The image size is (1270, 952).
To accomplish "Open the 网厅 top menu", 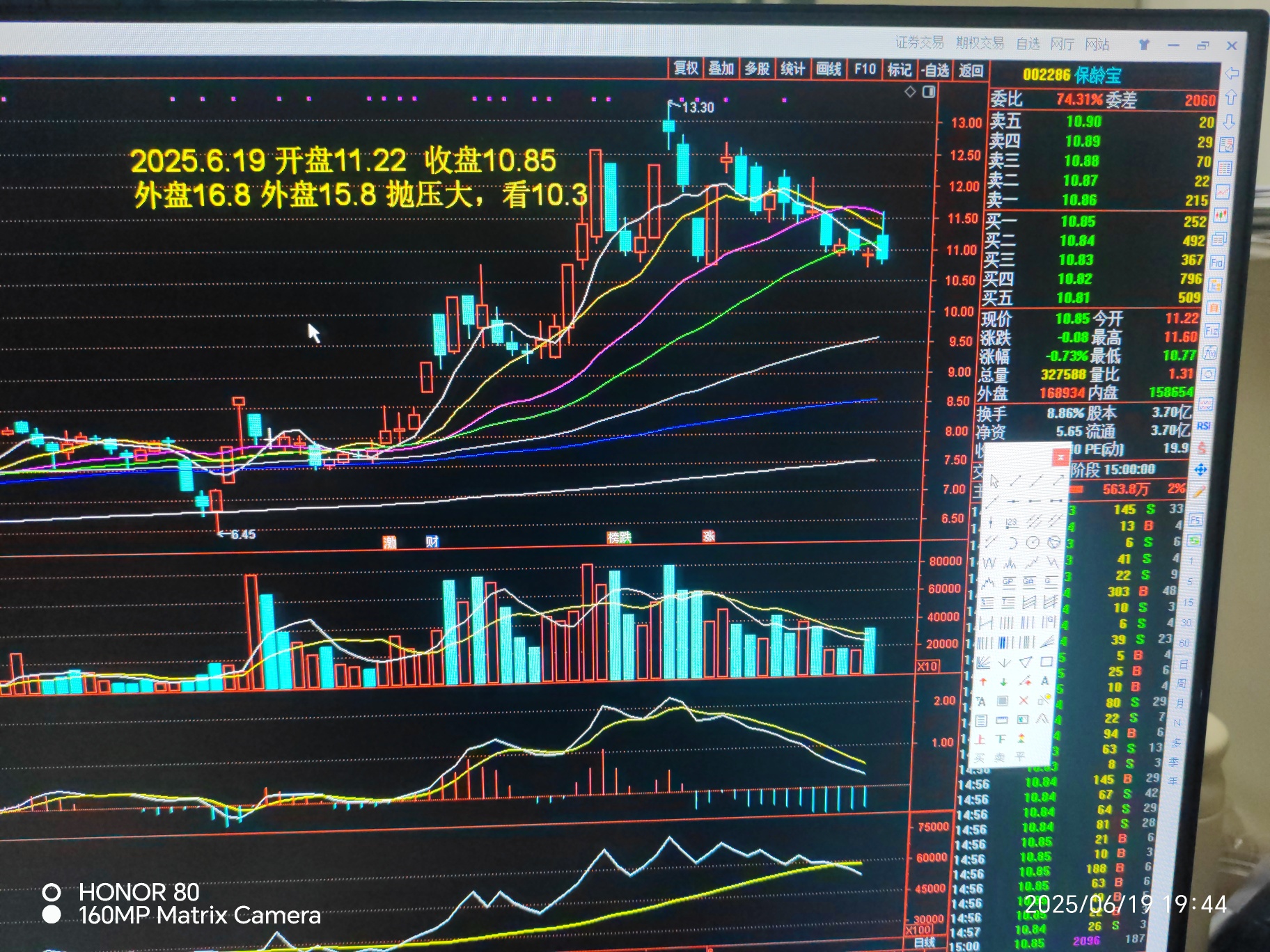I will click(x=1062, y=44).
